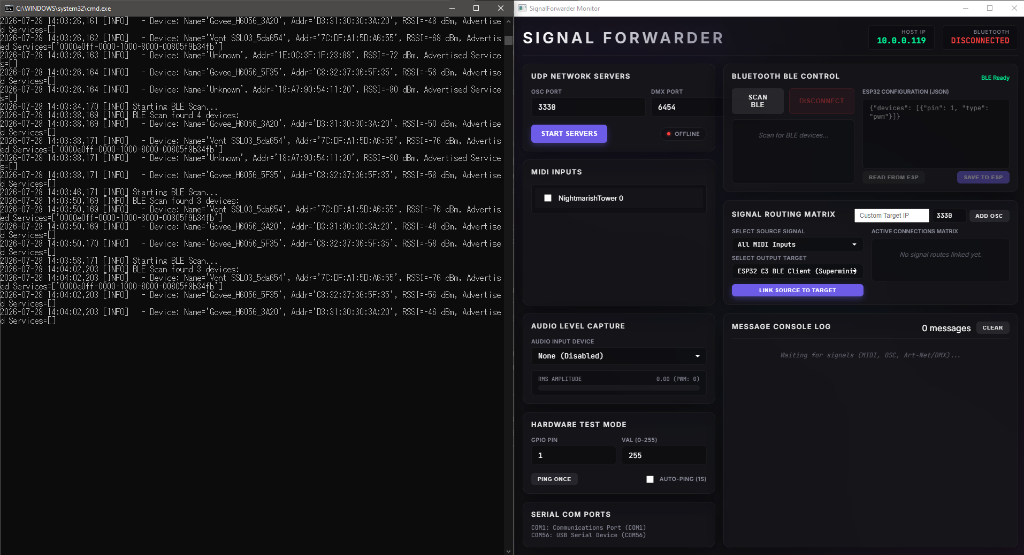Click the BLE Ready status text
The width and height of the screenshot is (1024, 555).
995,78
